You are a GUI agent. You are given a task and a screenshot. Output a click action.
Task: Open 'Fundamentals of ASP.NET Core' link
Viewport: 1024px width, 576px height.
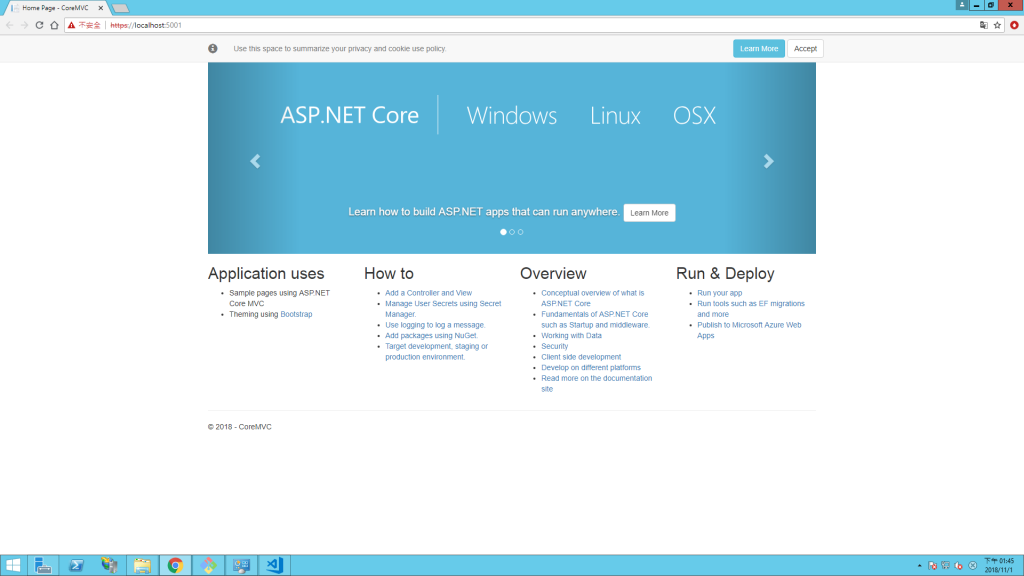tap(595, 319)
